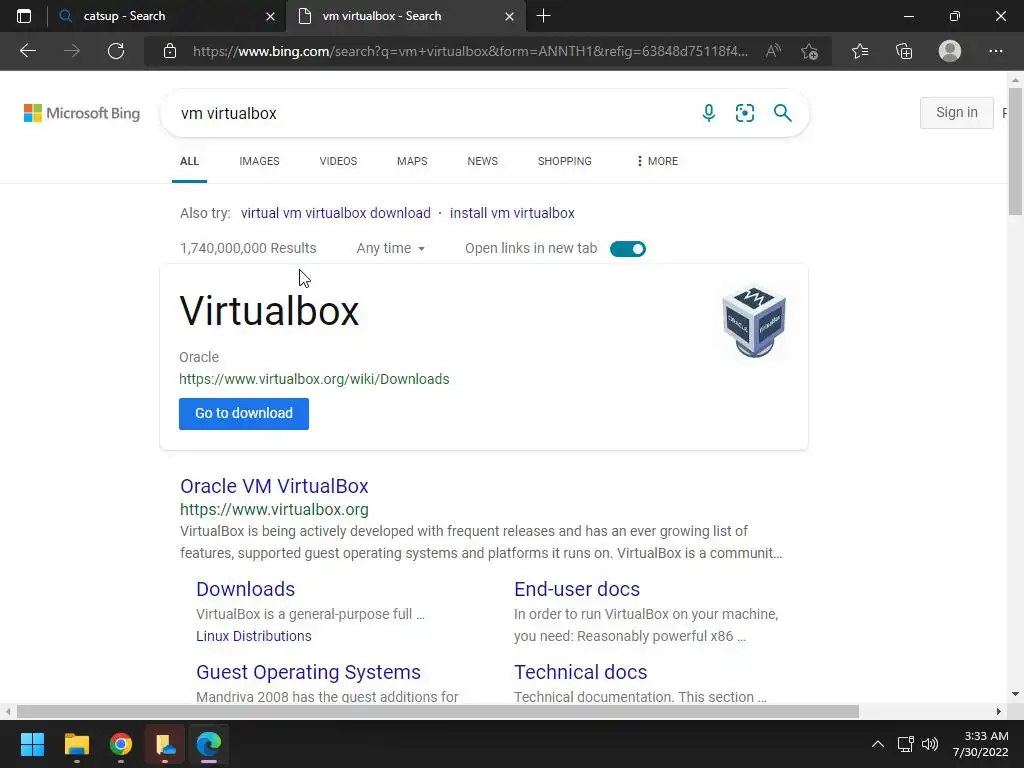Click the browser address bar URL
Viewport: 1024px width, 768px height.
(470, 51)
